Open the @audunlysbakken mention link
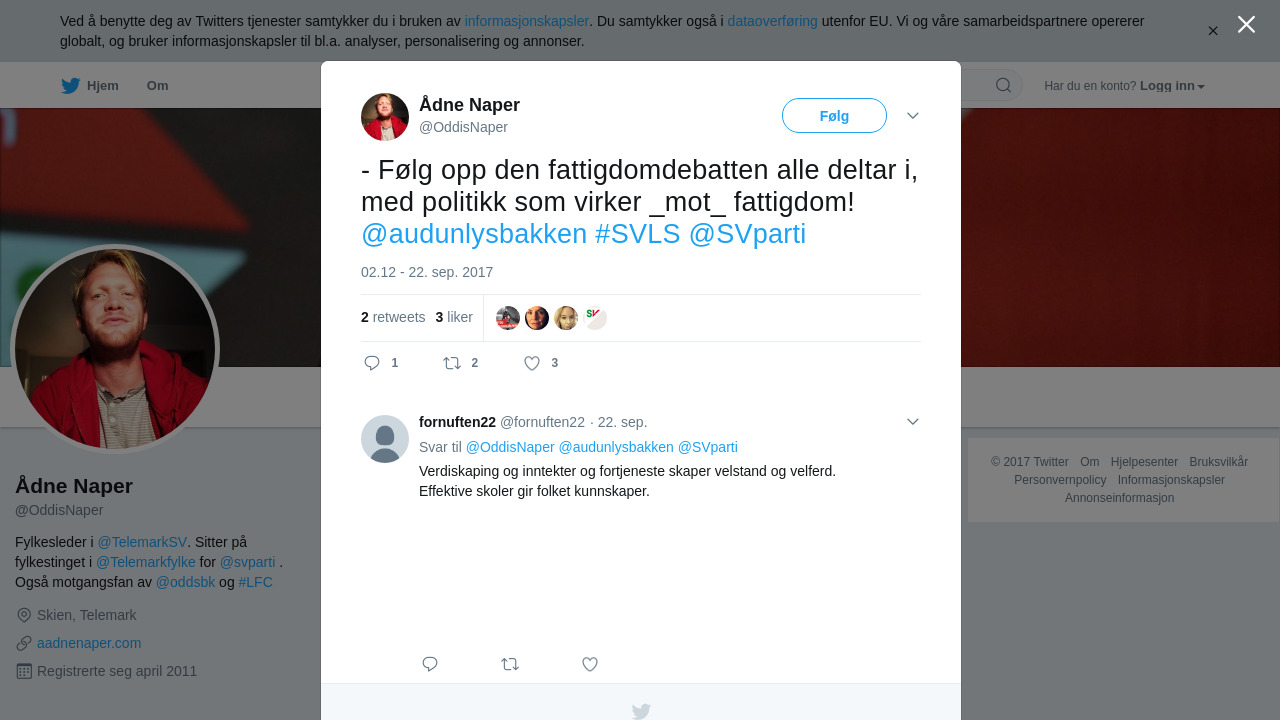The width and height of the screenshot is (1280, 720). tap(474, 234)
